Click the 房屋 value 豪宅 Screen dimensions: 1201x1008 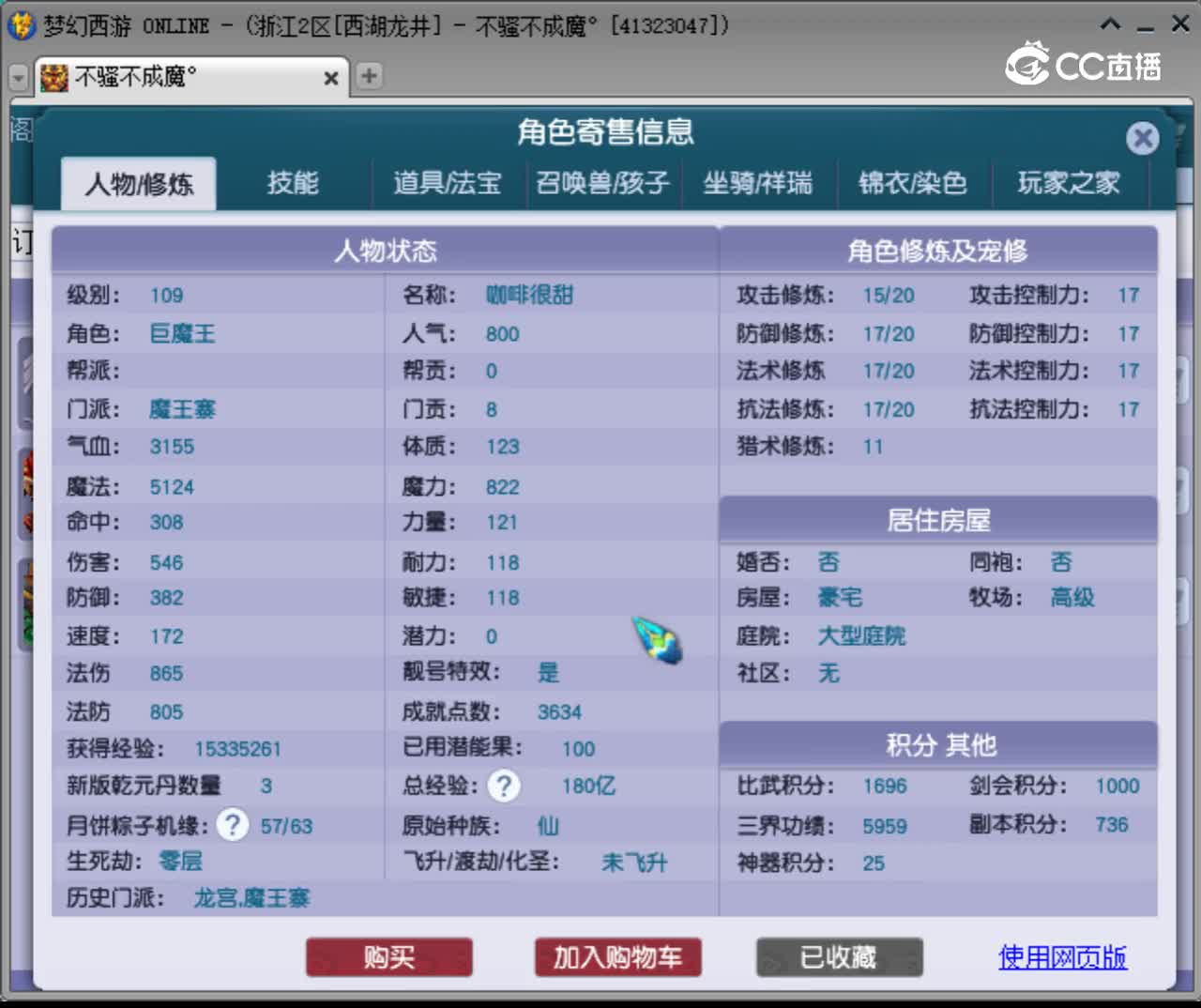(x=840, y=598)
